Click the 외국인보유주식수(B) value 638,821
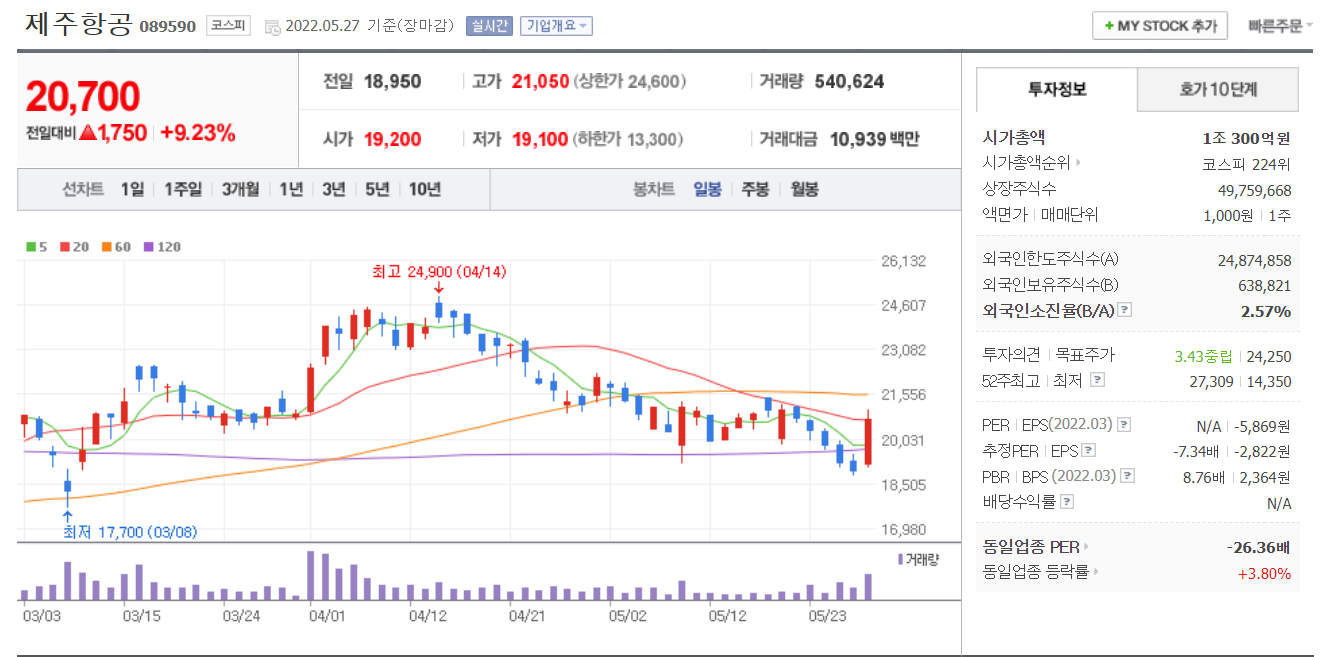 pyautogui.click(x=1265, y=285)
